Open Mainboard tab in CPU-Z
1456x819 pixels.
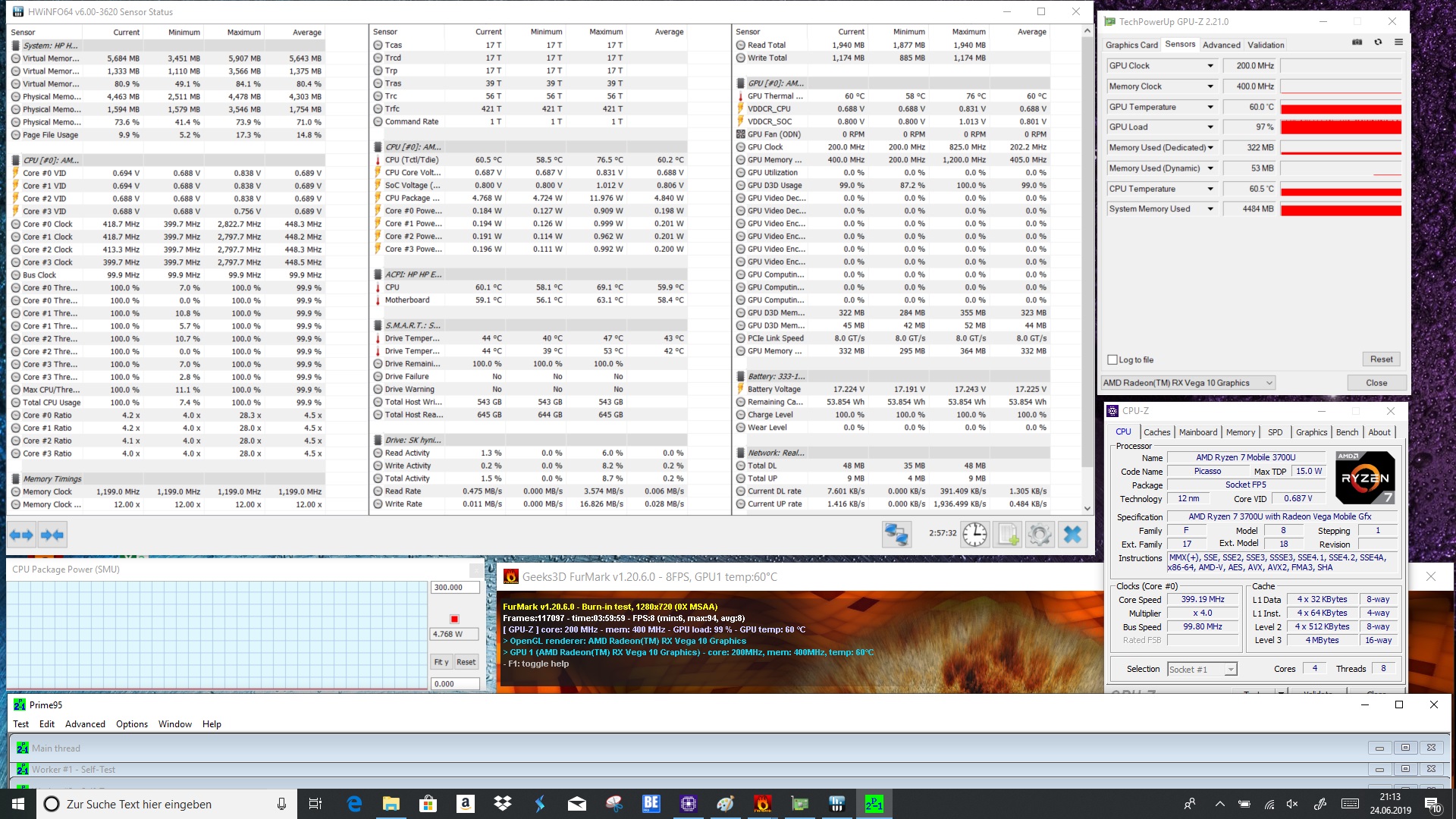1198,432
